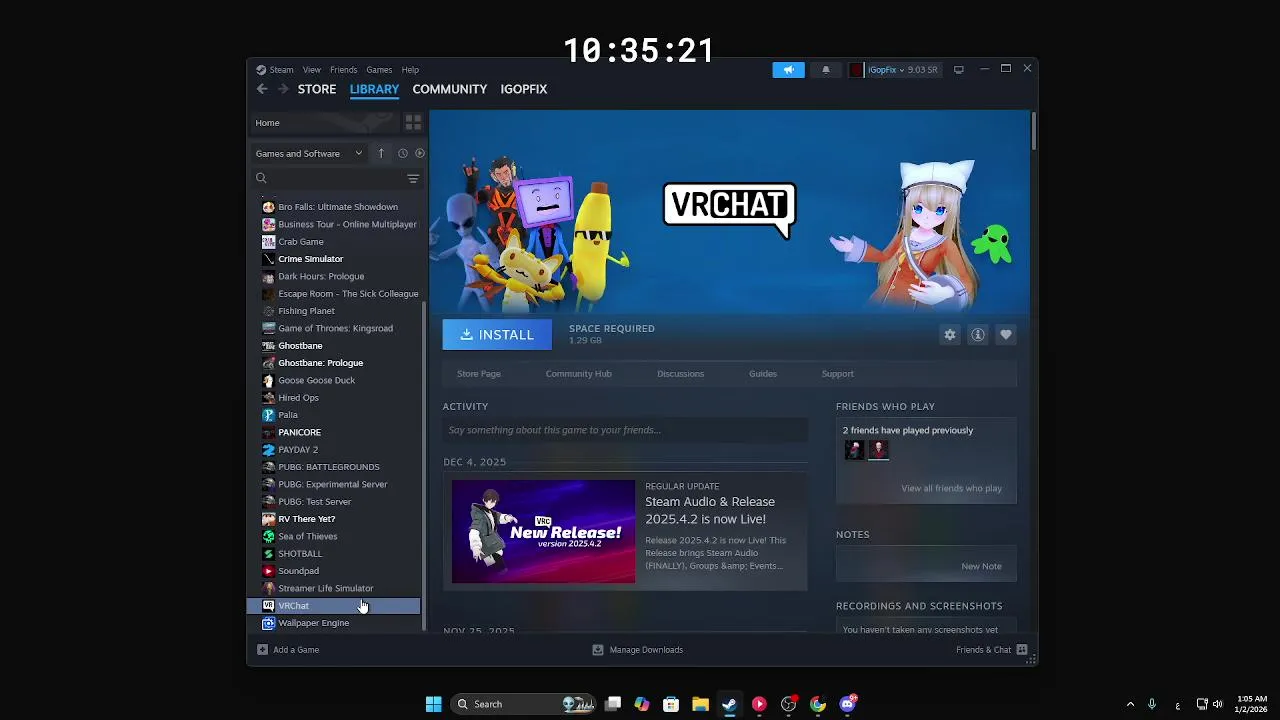Show hidden system tray icons
Image resolution: width=1280 pixels, height=720 pixels.
tap(1130, 704)
